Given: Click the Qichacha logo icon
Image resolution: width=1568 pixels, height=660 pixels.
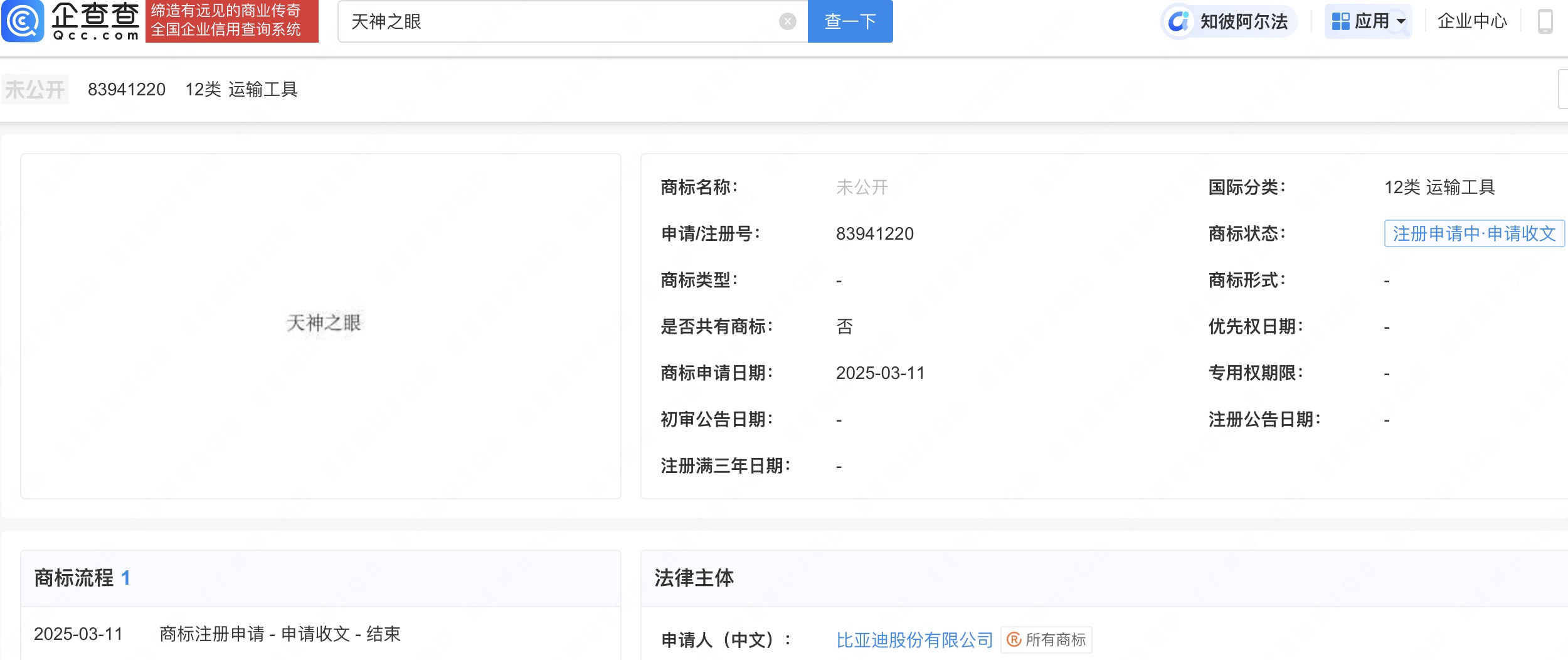Looking at the screenshot, I should (23, 21).
